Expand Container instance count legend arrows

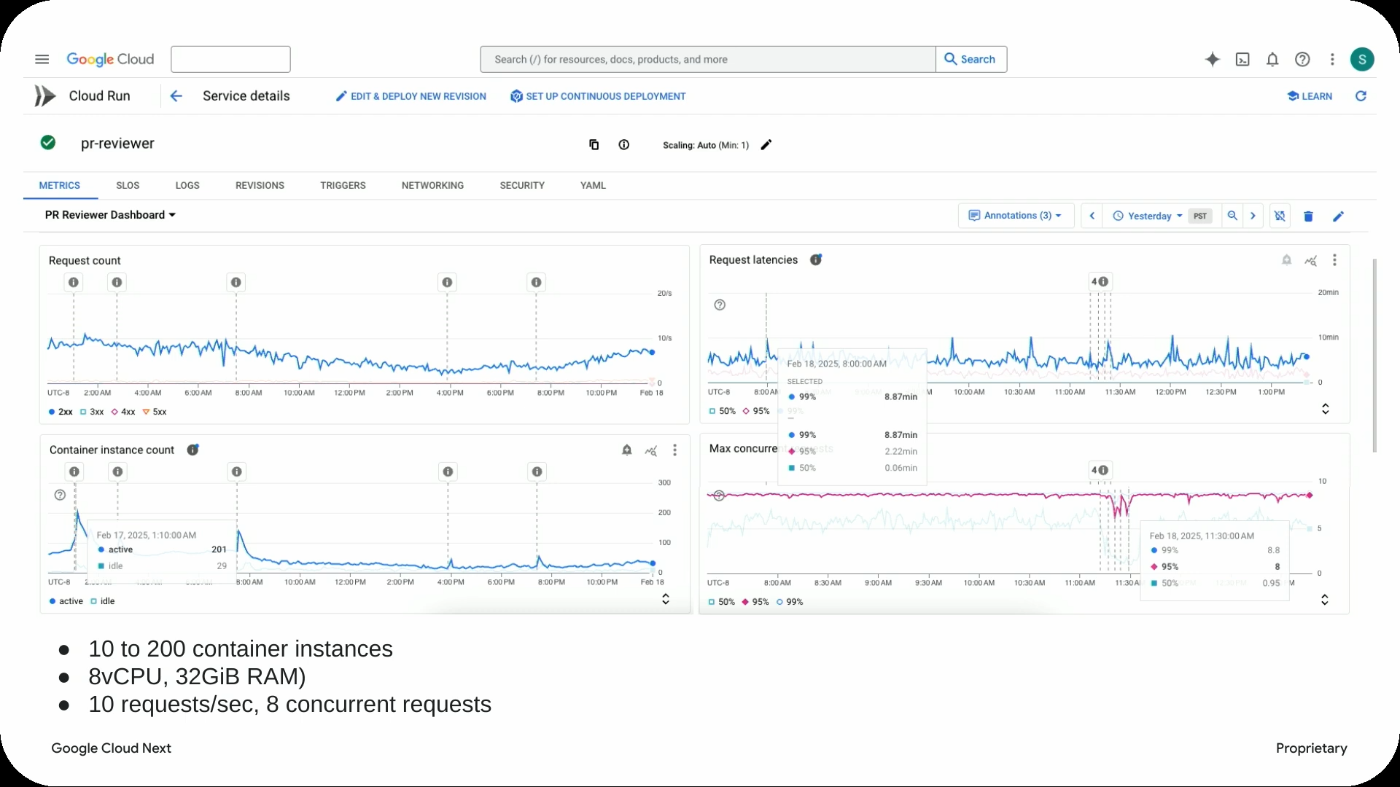pos(665,599)
